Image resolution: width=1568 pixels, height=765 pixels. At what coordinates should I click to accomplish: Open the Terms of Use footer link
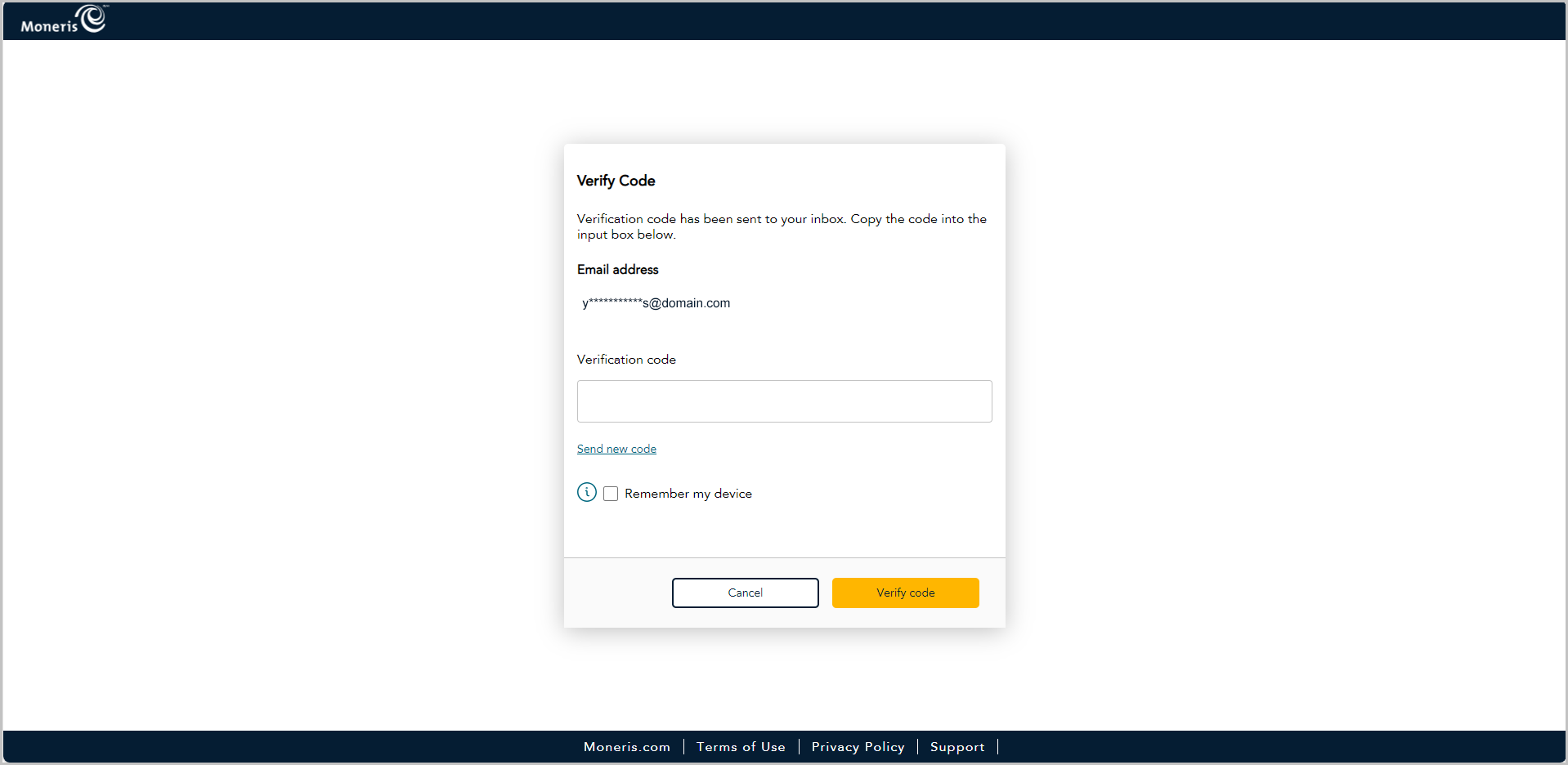point(741,747)
